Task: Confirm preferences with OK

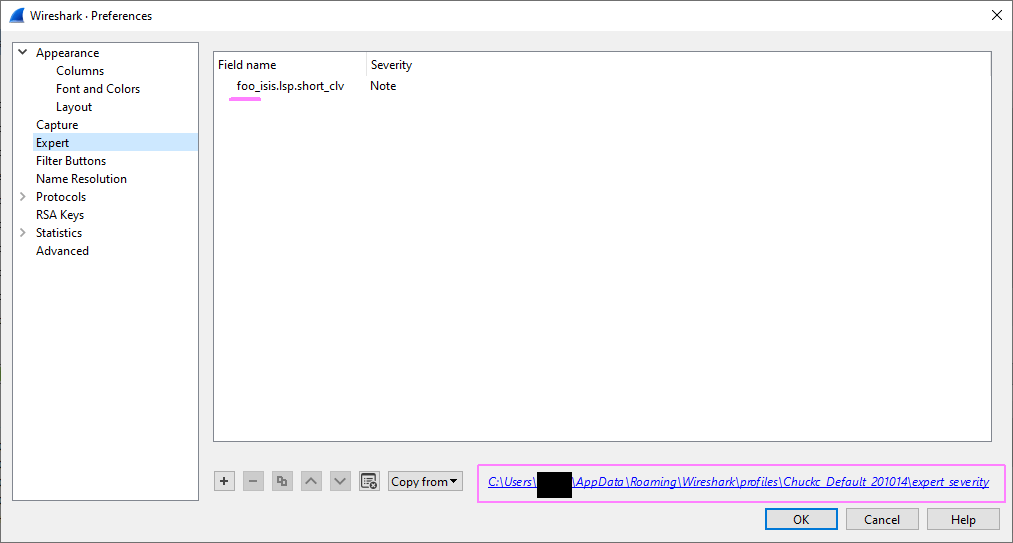Action: 801,520
